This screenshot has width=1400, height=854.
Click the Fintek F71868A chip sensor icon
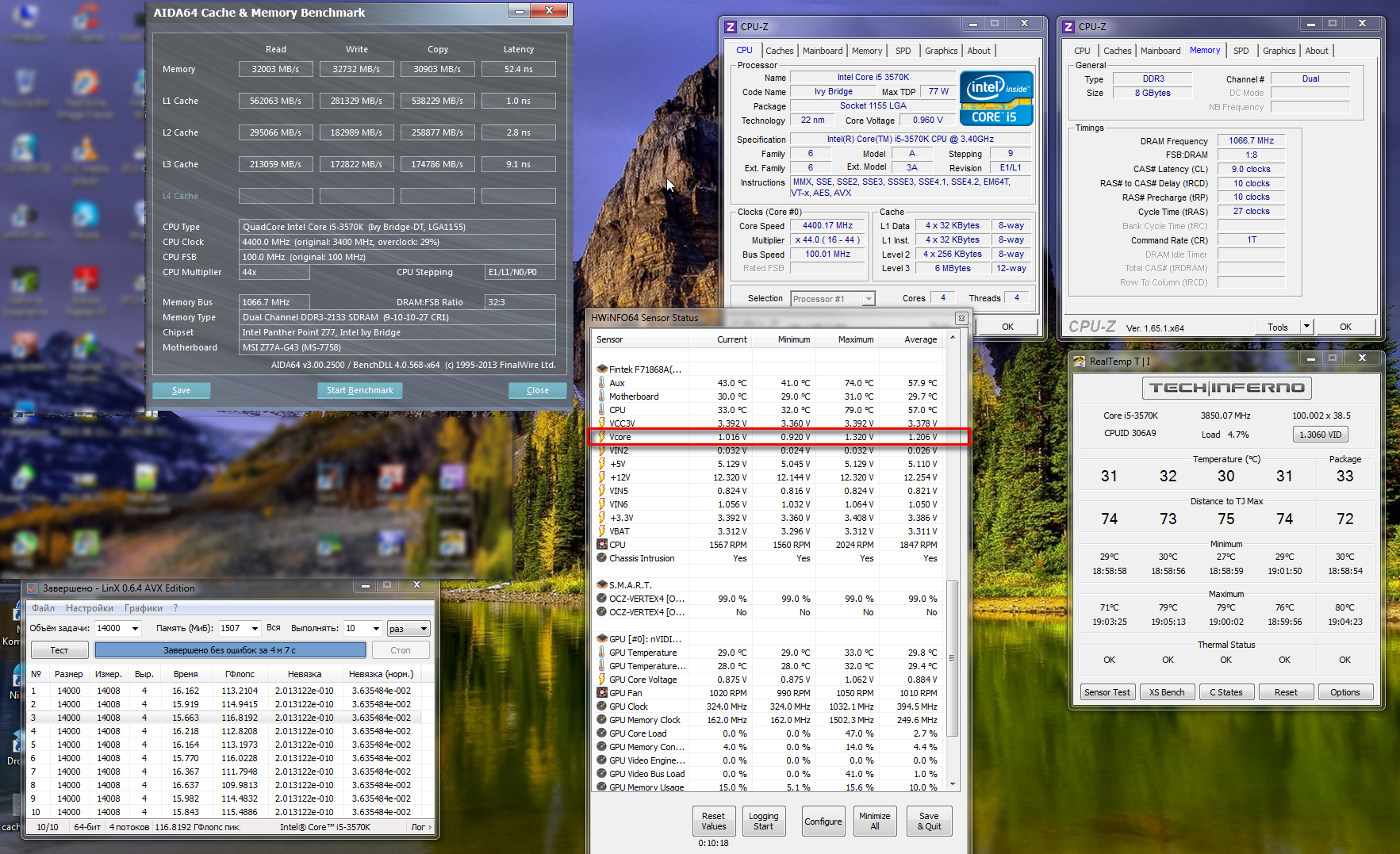pos(602,370)
